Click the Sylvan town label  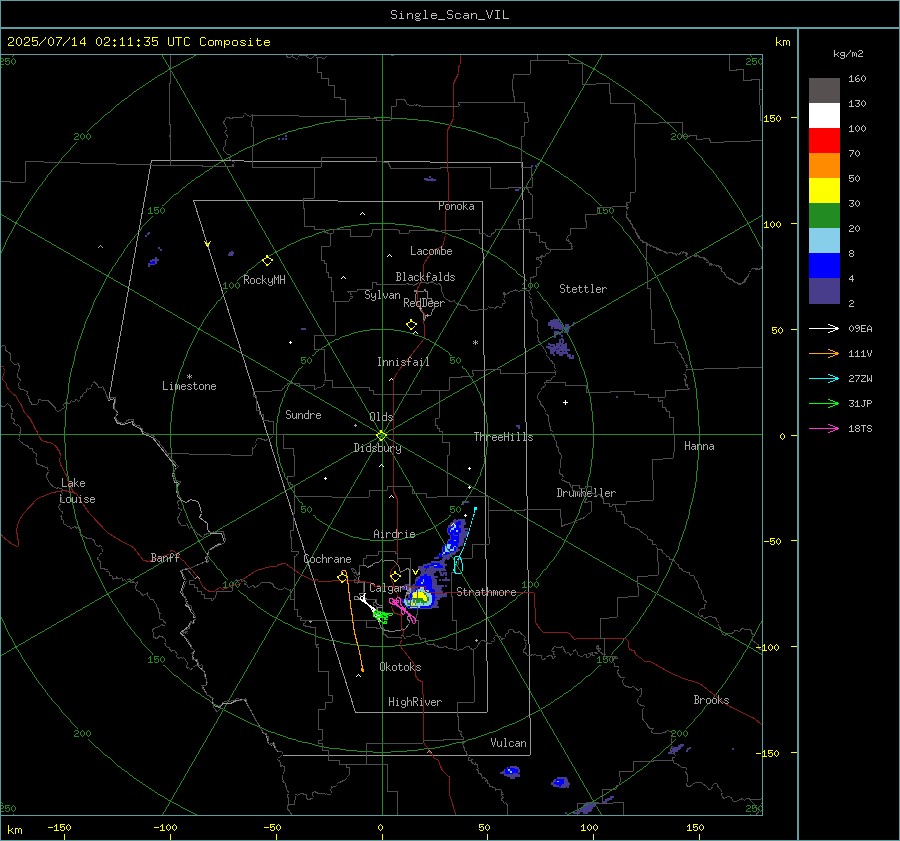382,295
